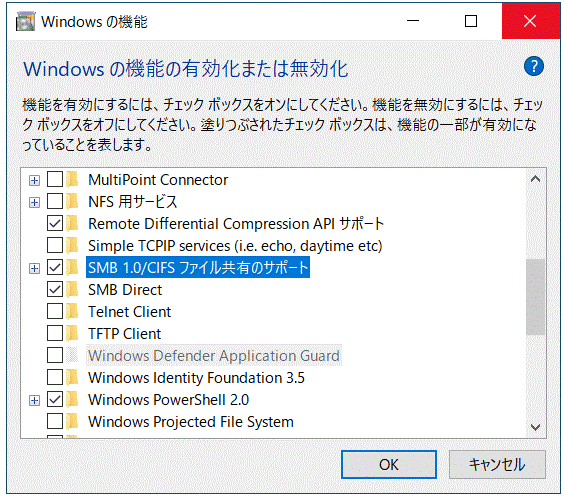Click the キャンセル button
Image resolution: width=566 pixels, height=497 pixels.
(497, 464)
